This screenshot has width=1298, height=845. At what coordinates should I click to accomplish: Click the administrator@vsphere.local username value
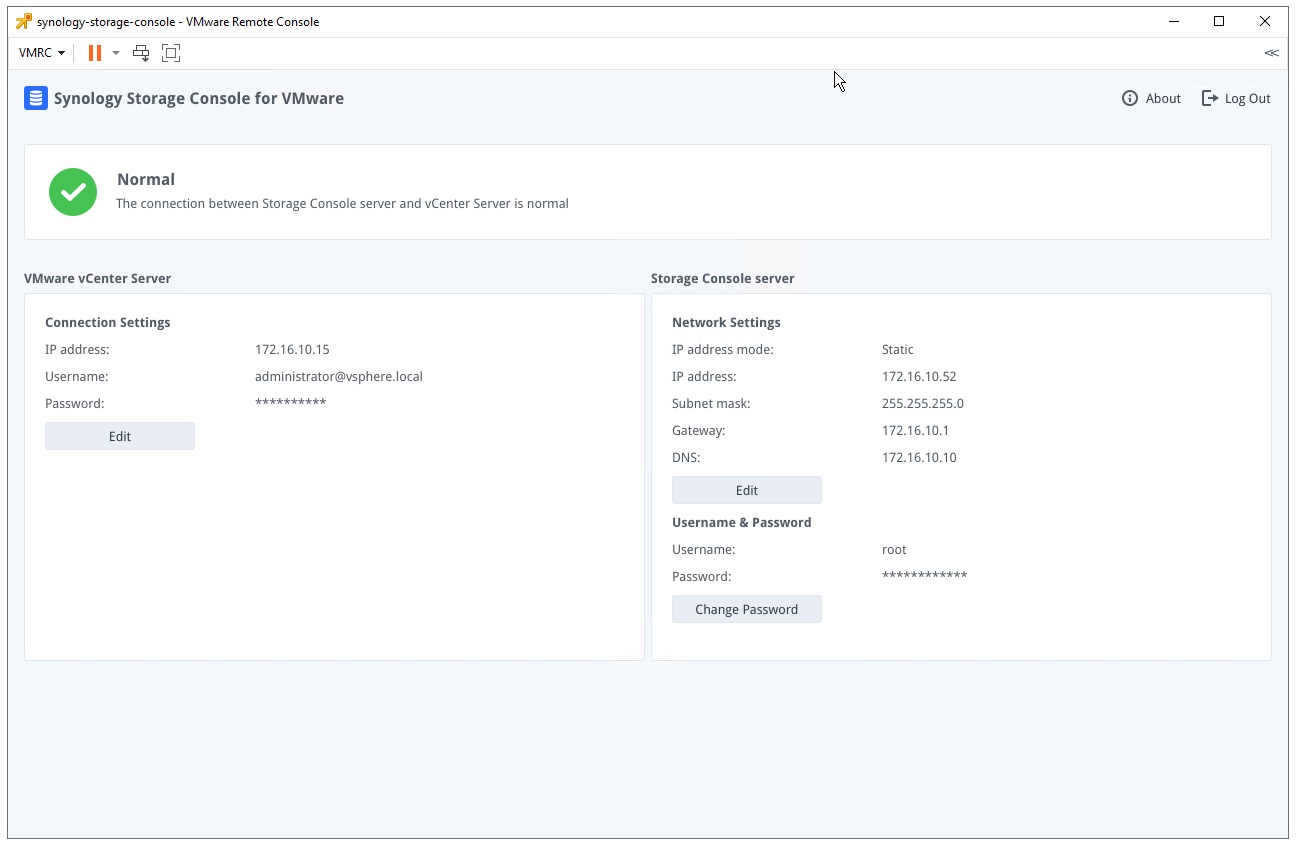point(338,377)
